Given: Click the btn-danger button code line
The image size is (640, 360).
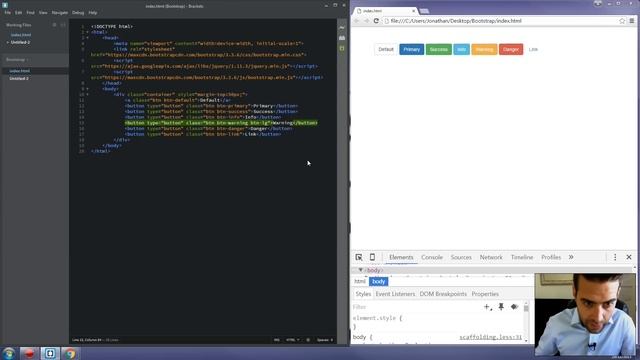Looking at the screenshot, I should [208, 129].
